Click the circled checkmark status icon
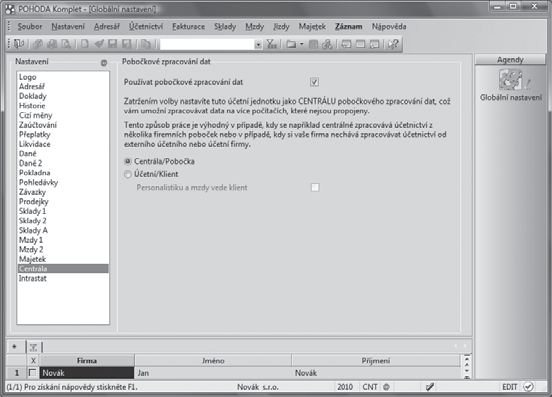This screenshot has width=552, height=397. pyautogui.click(x=528, y=386)
